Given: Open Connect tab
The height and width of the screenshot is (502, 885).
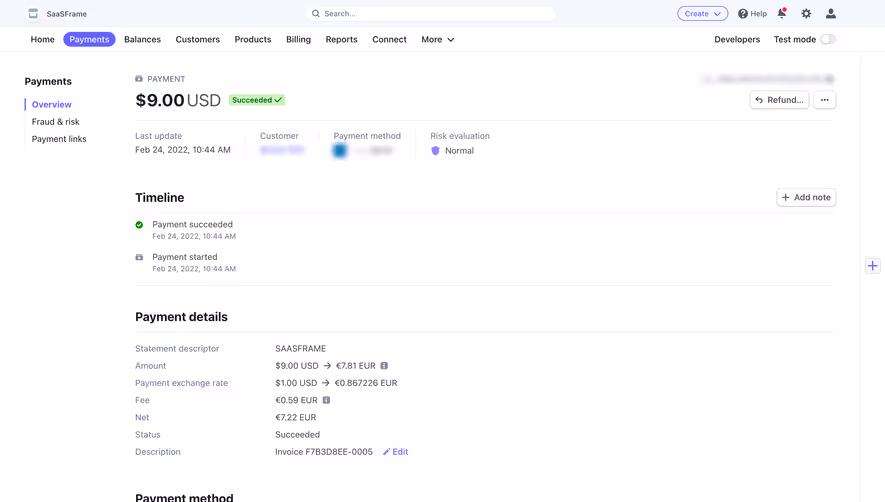Looking at the screenshot, I should (389, 40).
